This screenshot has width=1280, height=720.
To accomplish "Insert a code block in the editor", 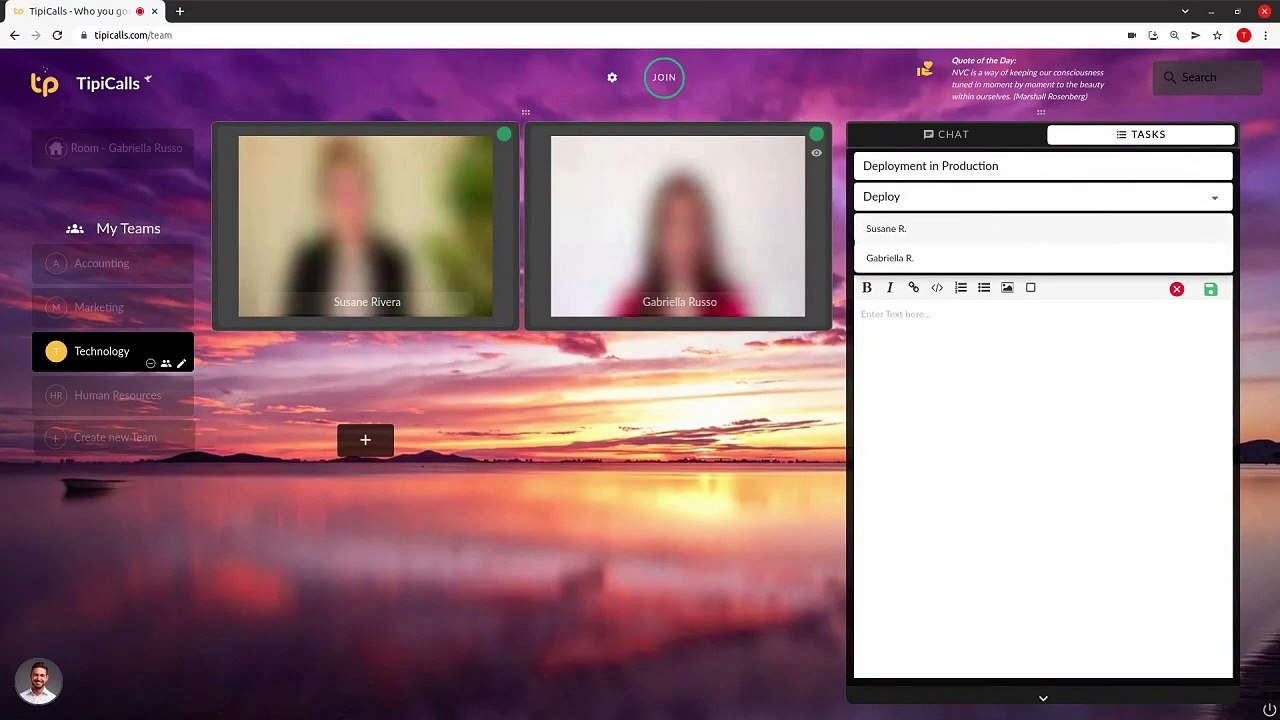I will pos(937,288).
